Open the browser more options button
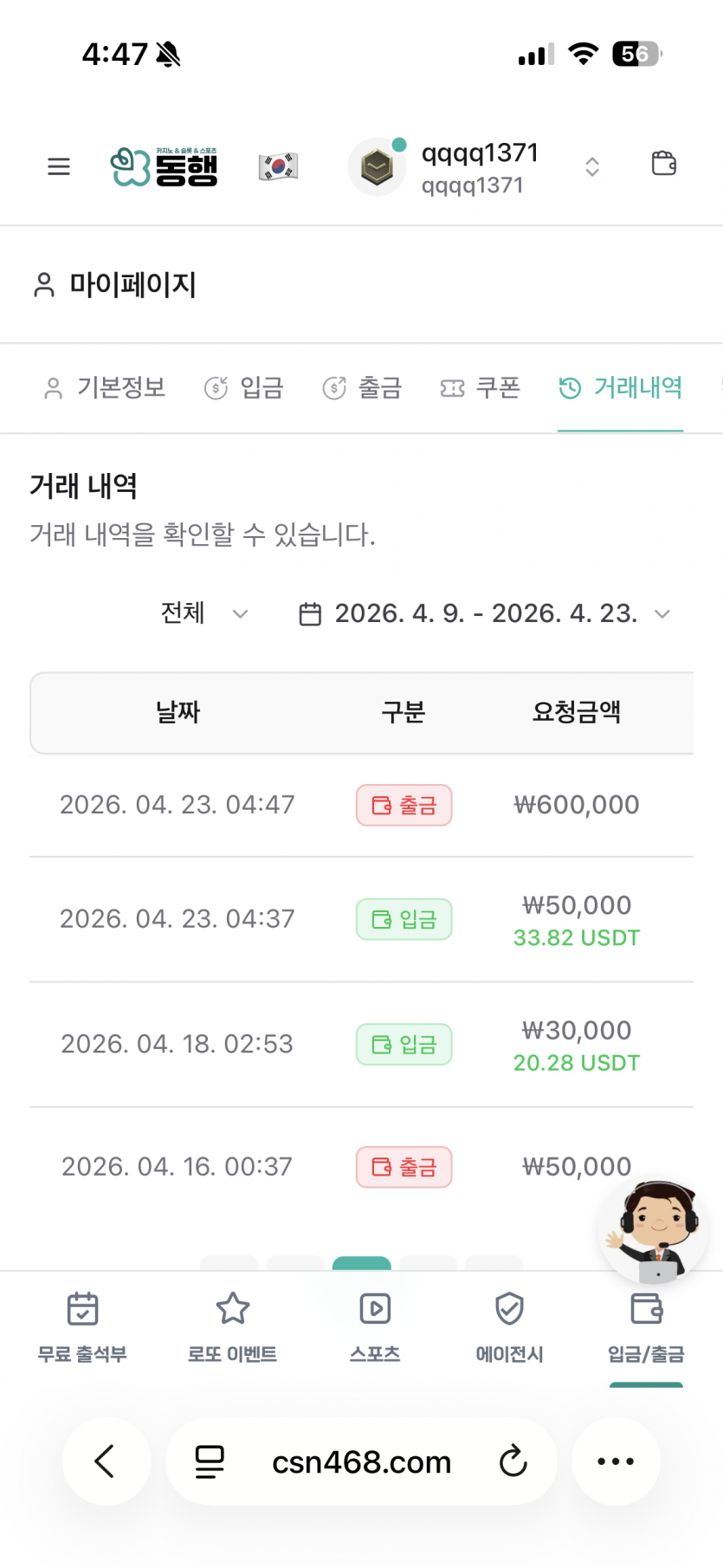 click(616, 1461)
